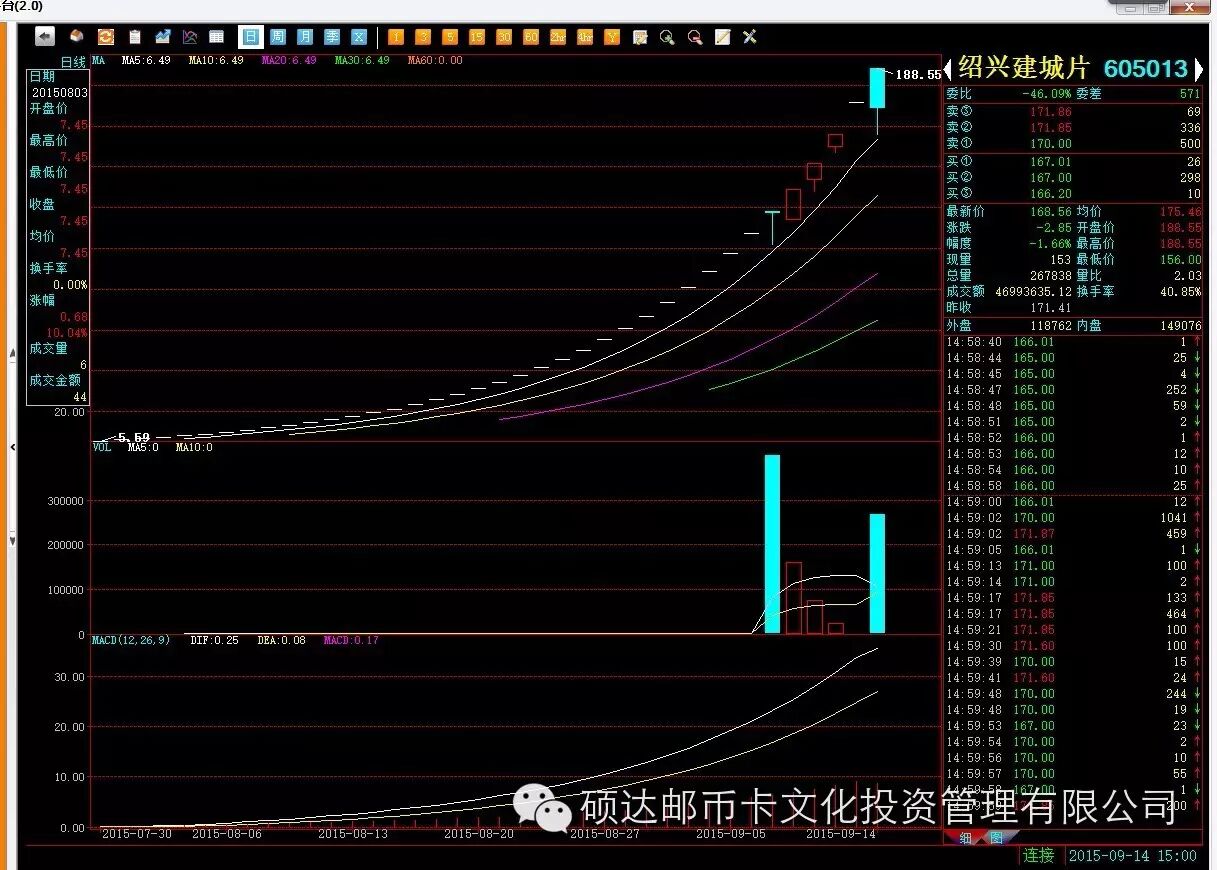Click the 2015-09-05 date axis label
The width and height of the screenshot is (1217, 870).
click(731, 832)
